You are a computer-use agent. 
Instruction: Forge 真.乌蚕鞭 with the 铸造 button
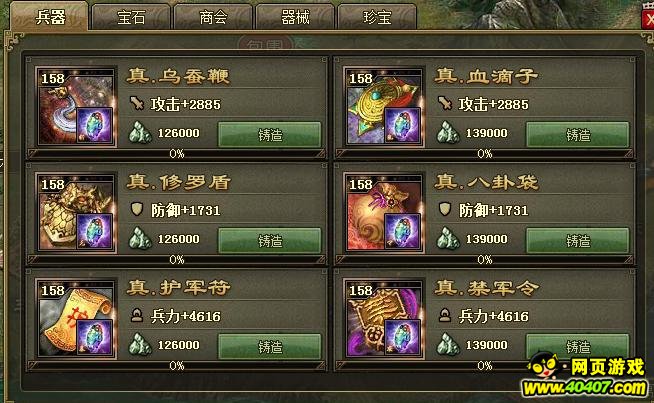coord(270,135)
